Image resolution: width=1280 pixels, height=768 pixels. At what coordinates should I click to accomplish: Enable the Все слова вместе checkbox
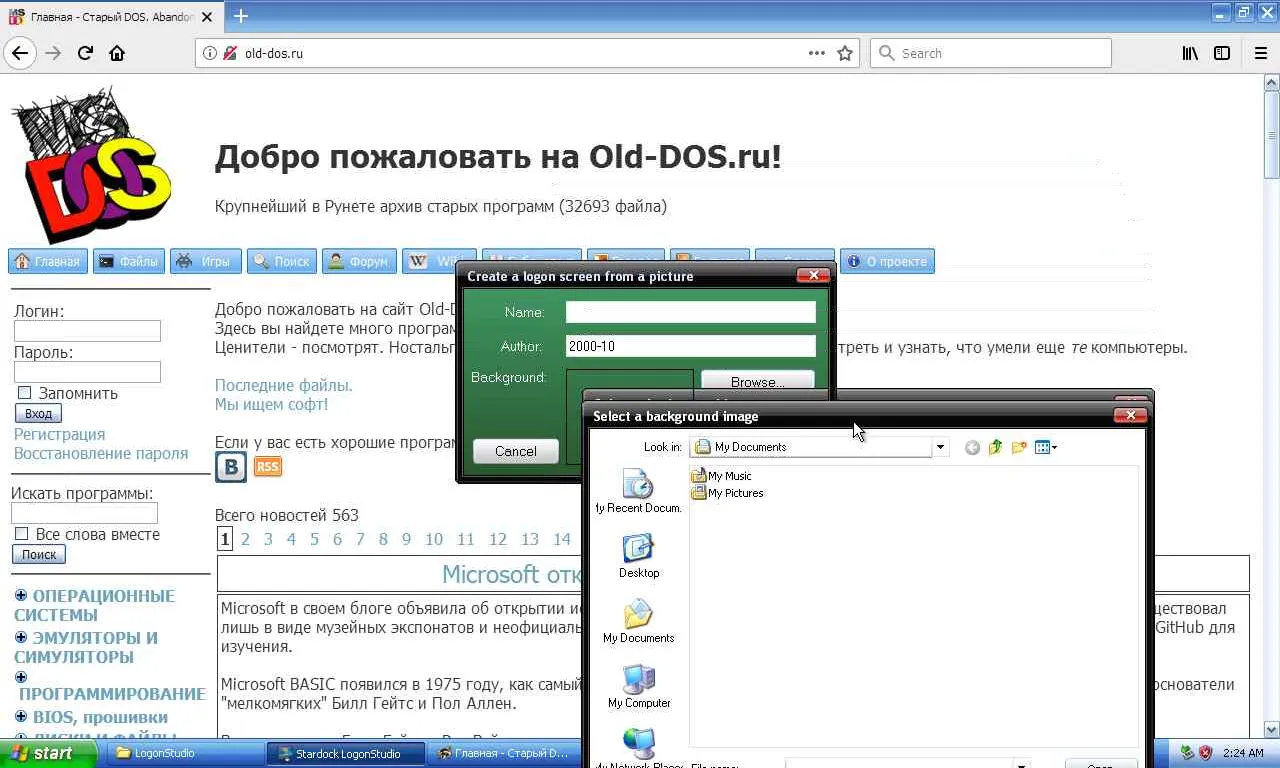(x=21, y=534)
